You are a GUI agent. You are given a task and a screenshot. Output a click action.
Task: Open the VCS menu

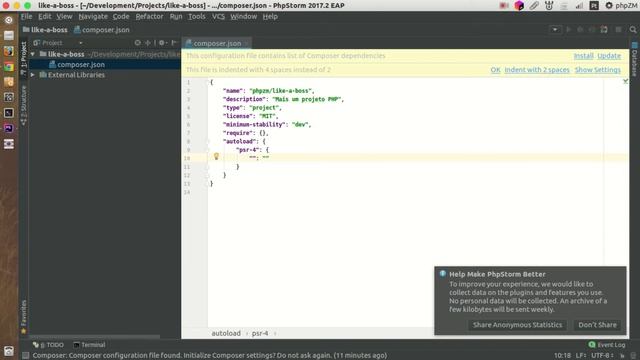(218, 16)
